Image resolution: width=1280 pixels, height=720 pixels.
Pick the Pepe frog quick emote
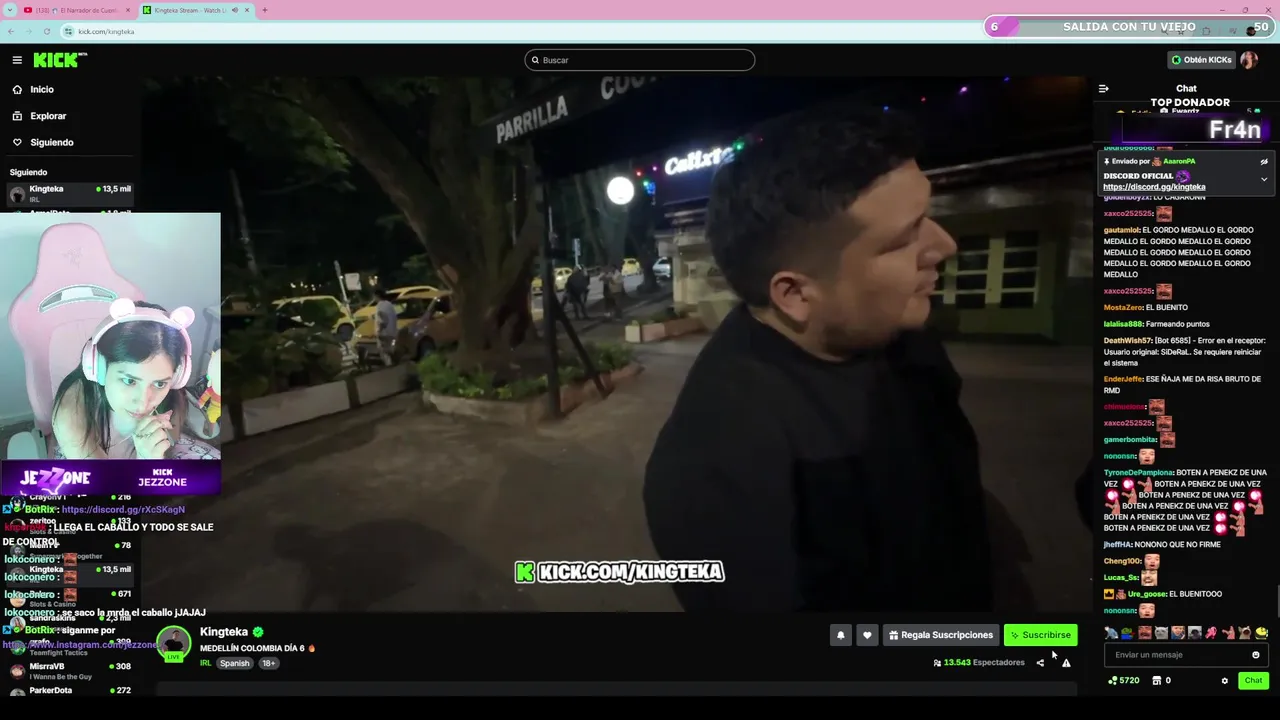1127,633
